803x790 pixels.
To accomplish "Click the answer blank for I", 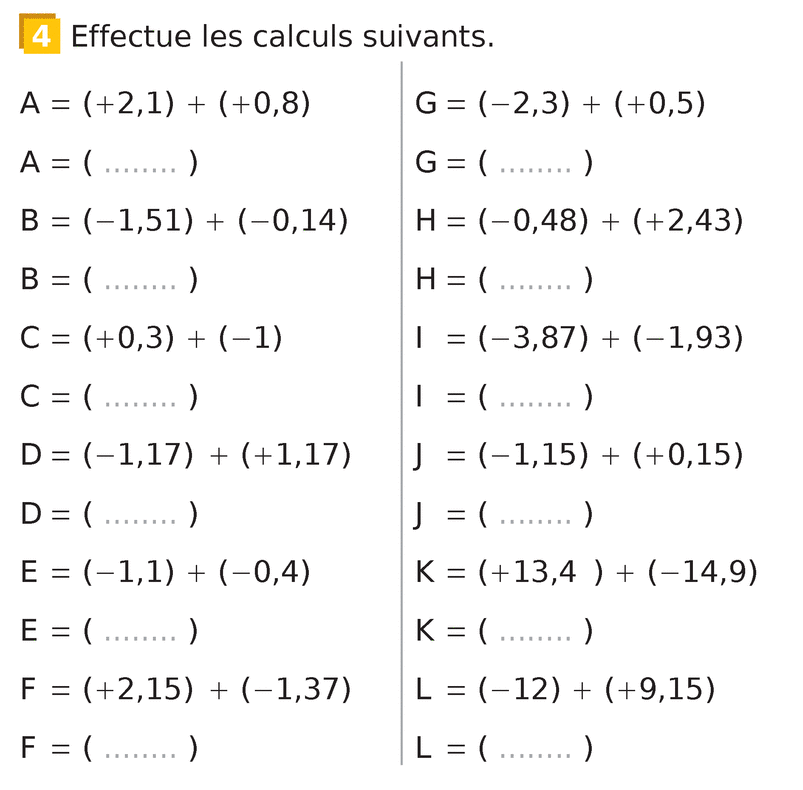I will point(535,398).
